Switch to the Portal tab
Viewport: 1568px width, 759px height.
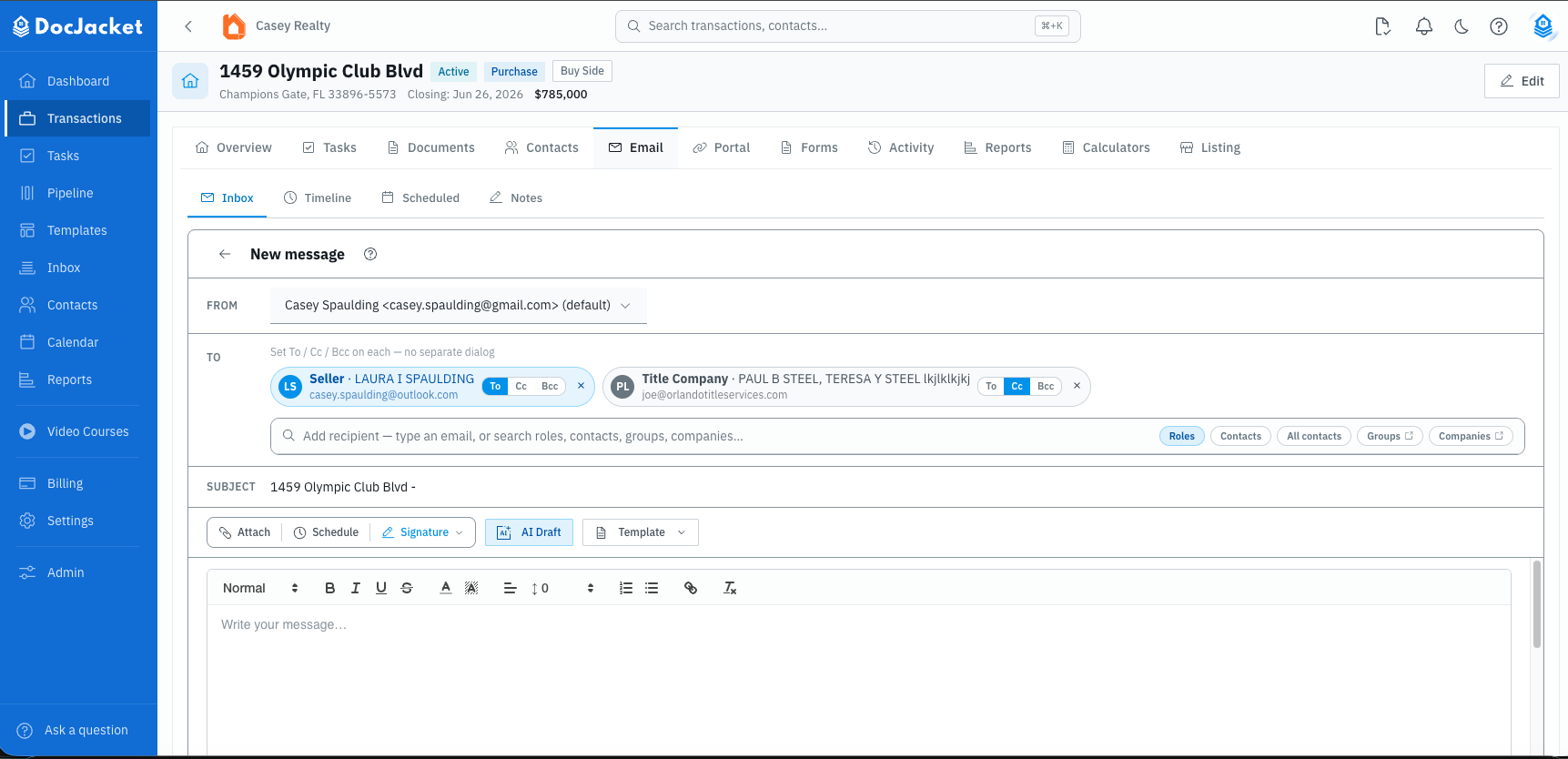[722, 147]
